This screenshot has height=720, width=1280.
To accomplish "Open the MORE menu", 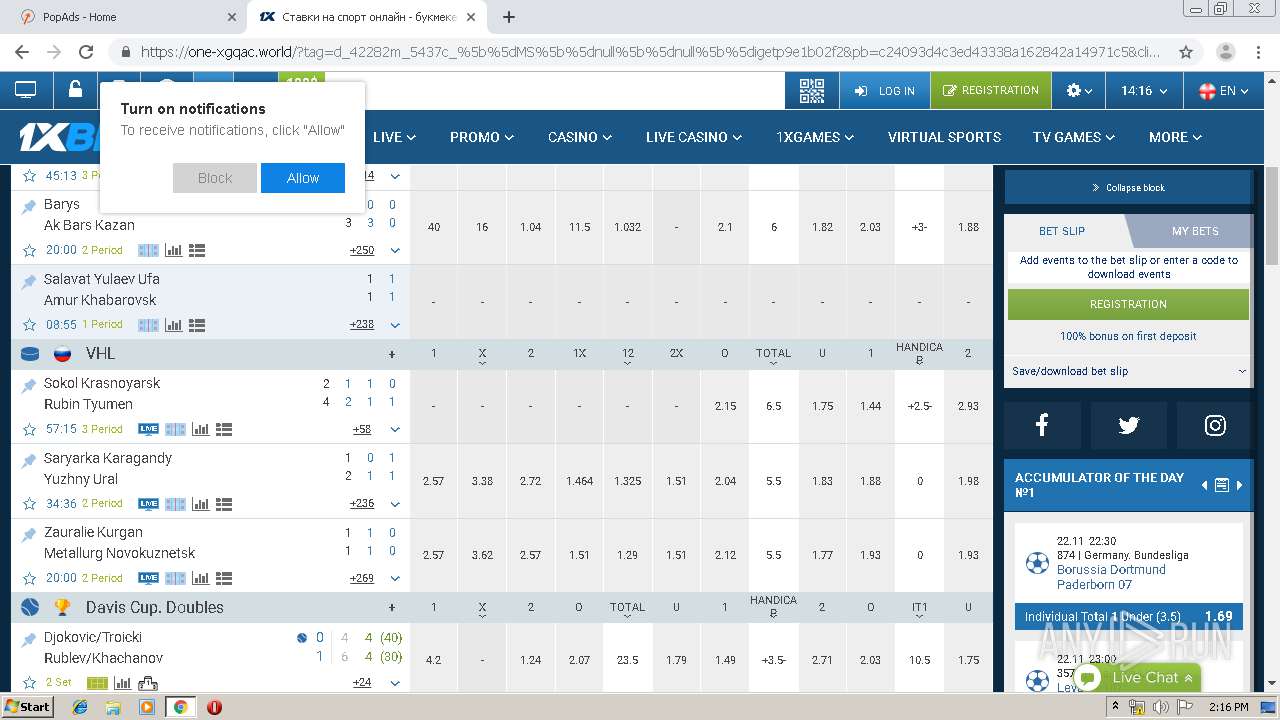I will click(x=1175, y=137).
